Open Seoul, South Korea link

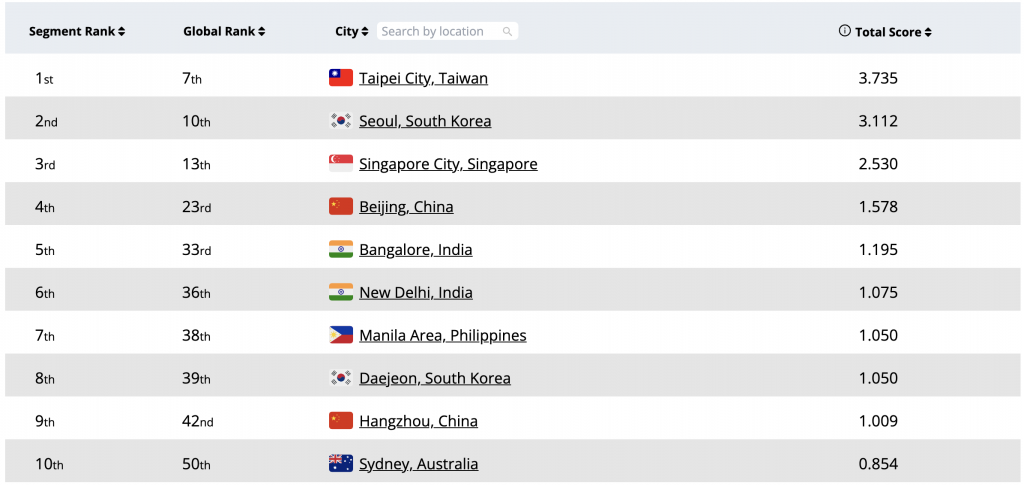pyautogui.click(x=425, y=121)
